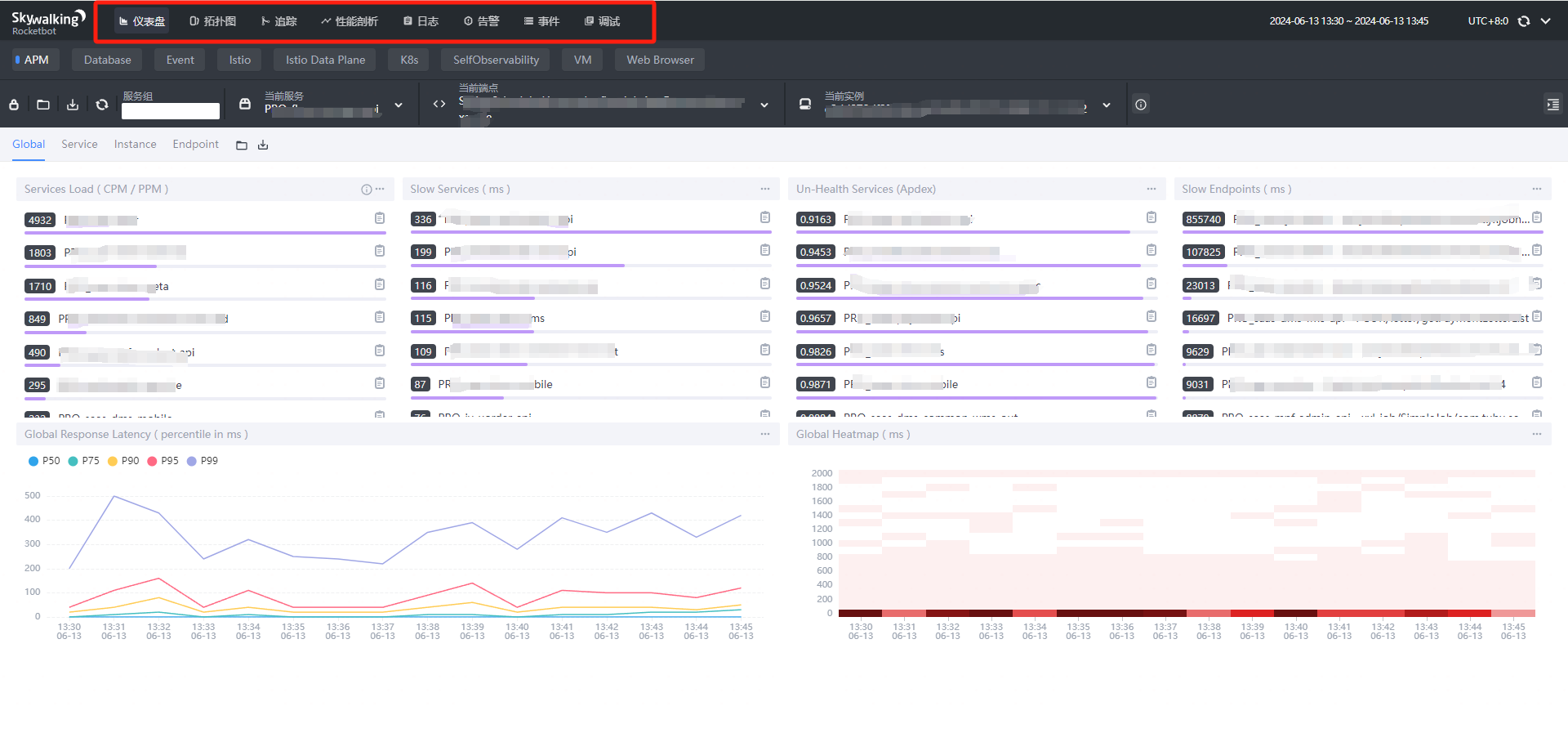The height and width of the screenshot is (751, 1568).
Task: Click the info circle icon
Action: pyautogui.click(x=1141, y=105)
